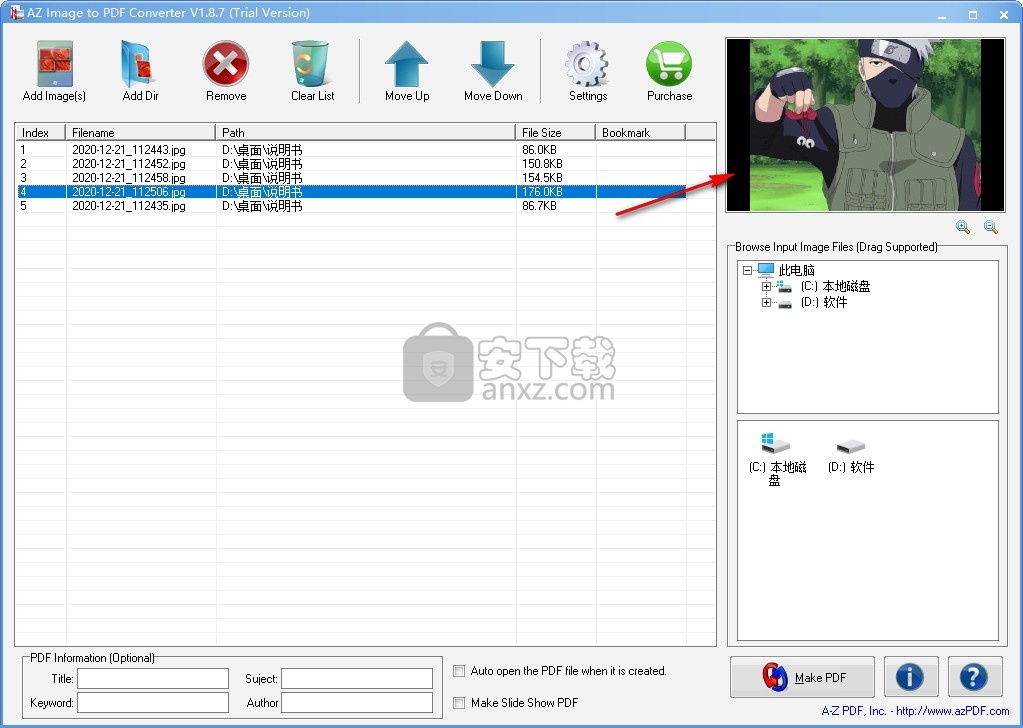Sort by Filename column header
This screenshot has width=1023, height=728.
(140, 132)
